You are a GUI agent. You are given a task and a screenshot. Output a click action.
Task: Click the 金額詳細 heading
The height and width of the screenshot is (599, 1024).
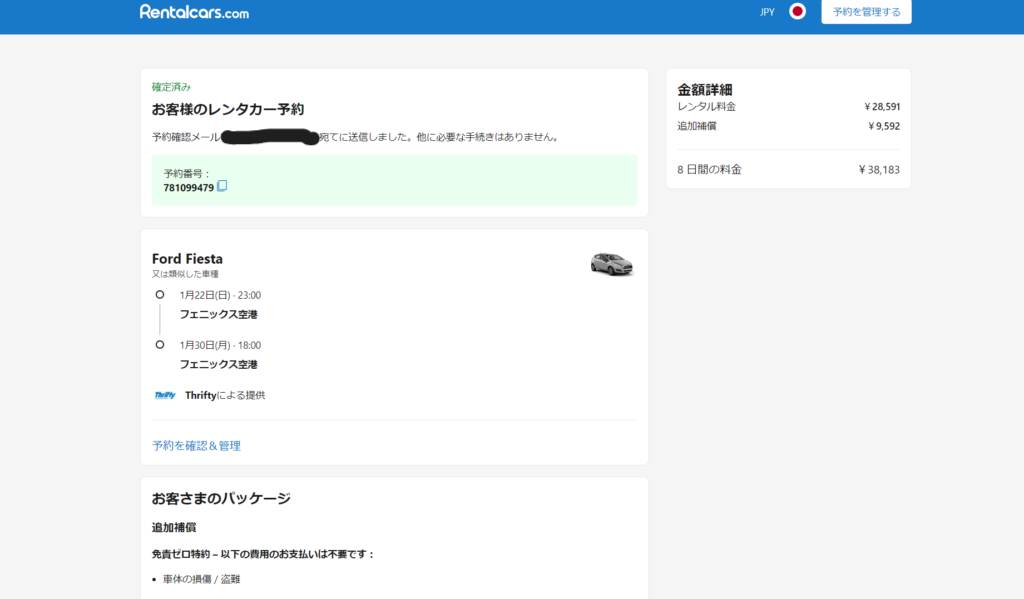tap(705, 89)
